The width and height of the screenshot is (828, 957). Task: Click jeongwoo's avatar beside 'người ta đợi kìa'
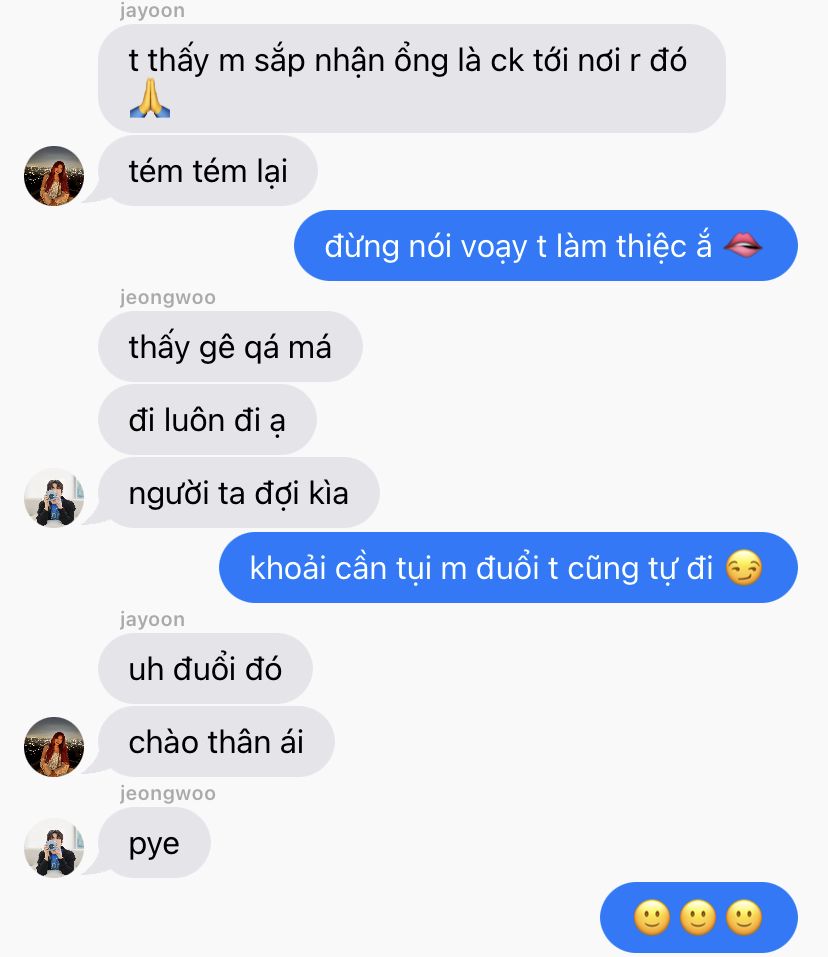click(54, 498)
